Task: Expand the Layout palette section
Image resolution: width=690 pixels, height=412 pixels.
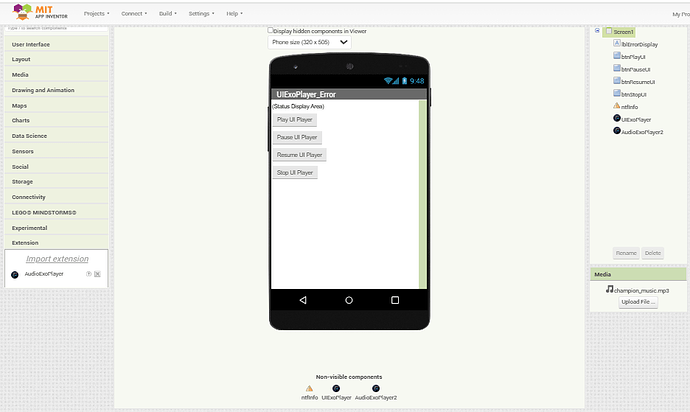Action: 56,59
